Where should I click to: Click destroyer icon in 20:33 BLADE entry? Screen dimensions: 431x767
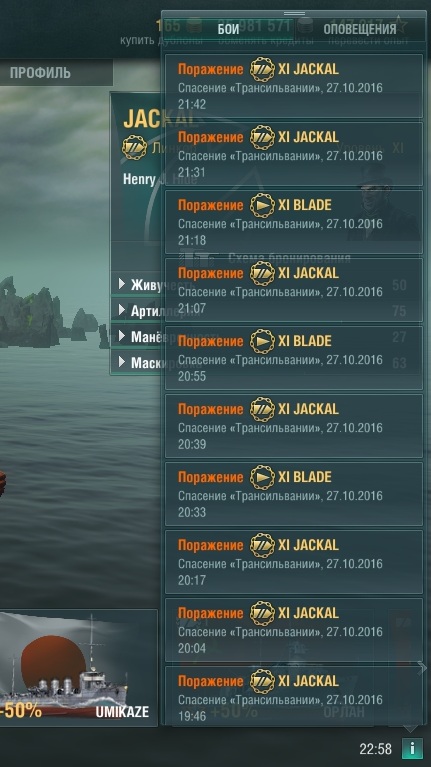(x=262, y=477)
